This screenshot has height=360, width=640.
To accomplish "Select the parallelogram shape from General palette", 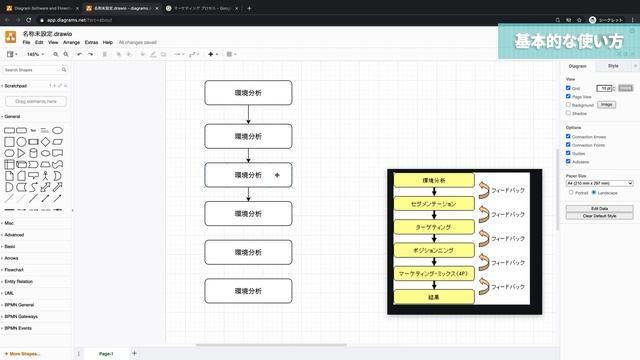I will 58,142.
